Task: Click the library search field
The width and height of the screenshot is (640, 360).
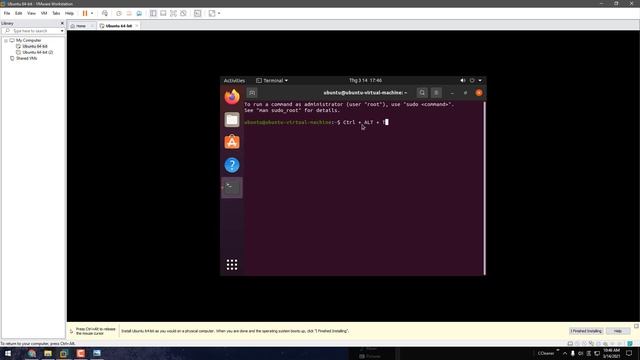Action: [32, 31]
